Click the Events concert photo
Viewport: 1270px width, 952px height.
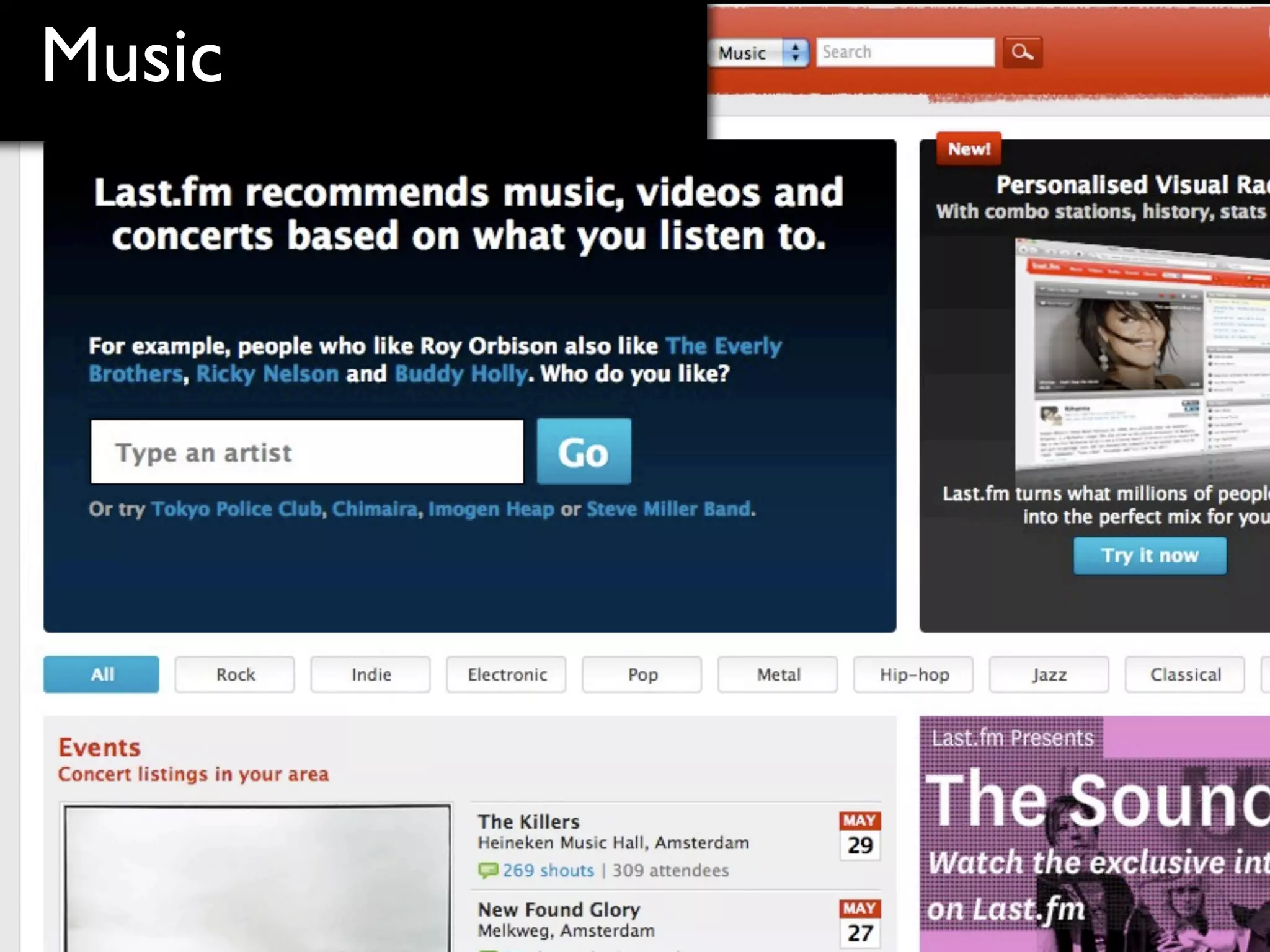[x=257, y=878]
